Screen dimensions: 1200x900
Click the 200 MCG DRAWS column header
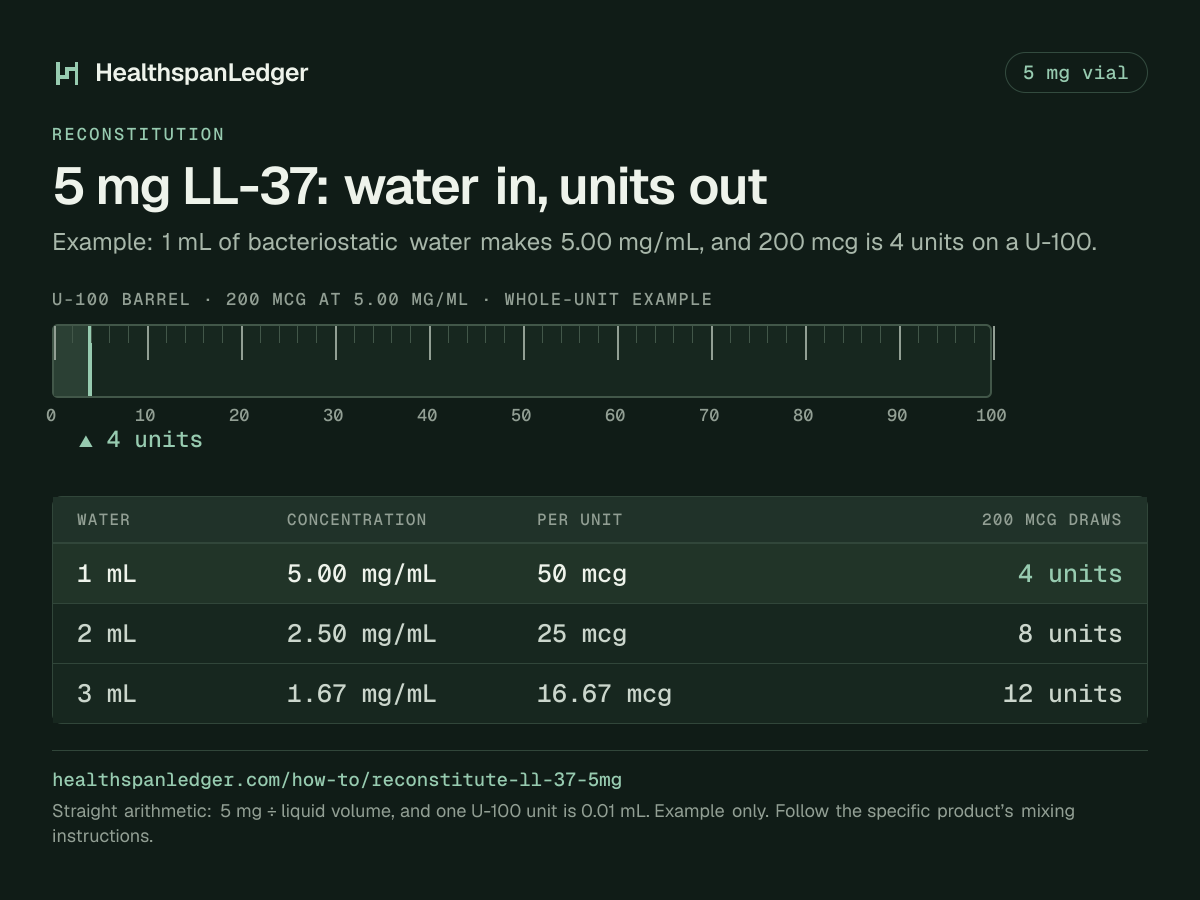[1052, 520]
